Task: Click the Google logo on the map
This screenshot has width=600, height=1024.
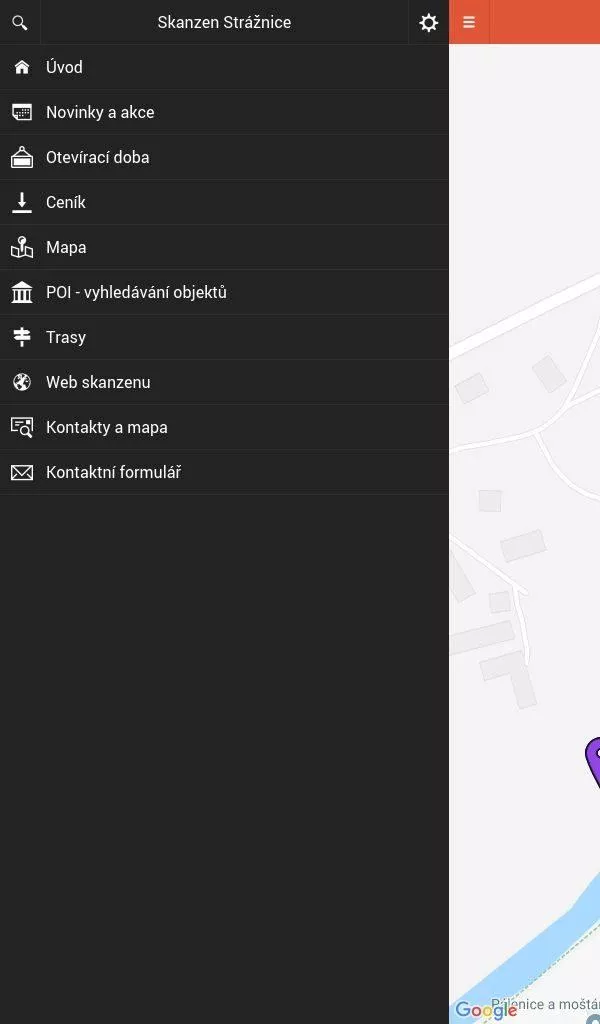Action: [486, 1010]
